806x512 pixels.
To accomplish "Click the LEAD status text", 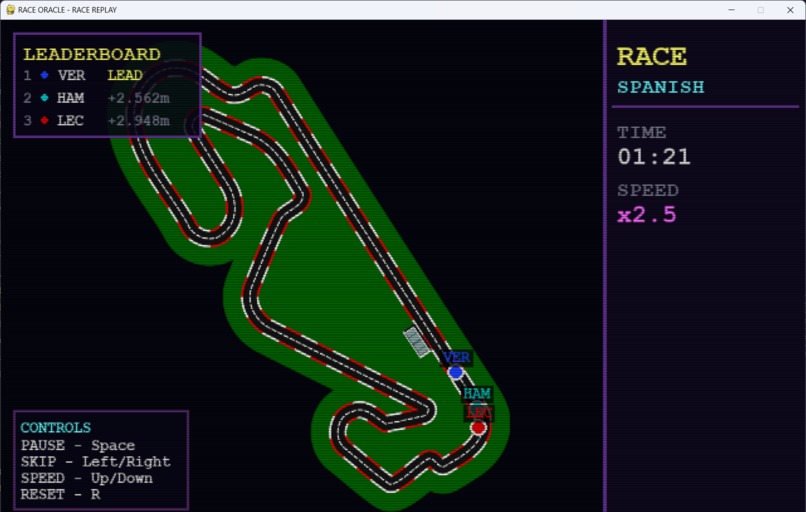I will [125, 76].
